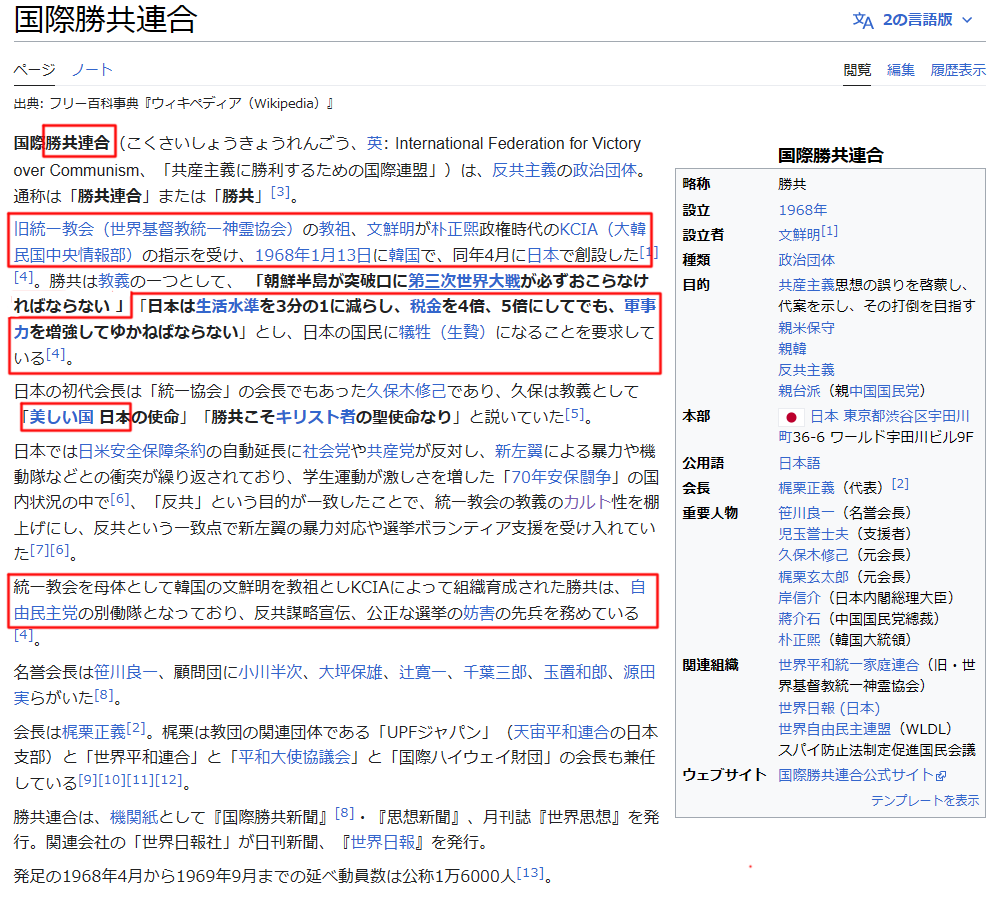Follow the 日米安全保障条約 link
1006x897 pixels.
tap(142, 451)
